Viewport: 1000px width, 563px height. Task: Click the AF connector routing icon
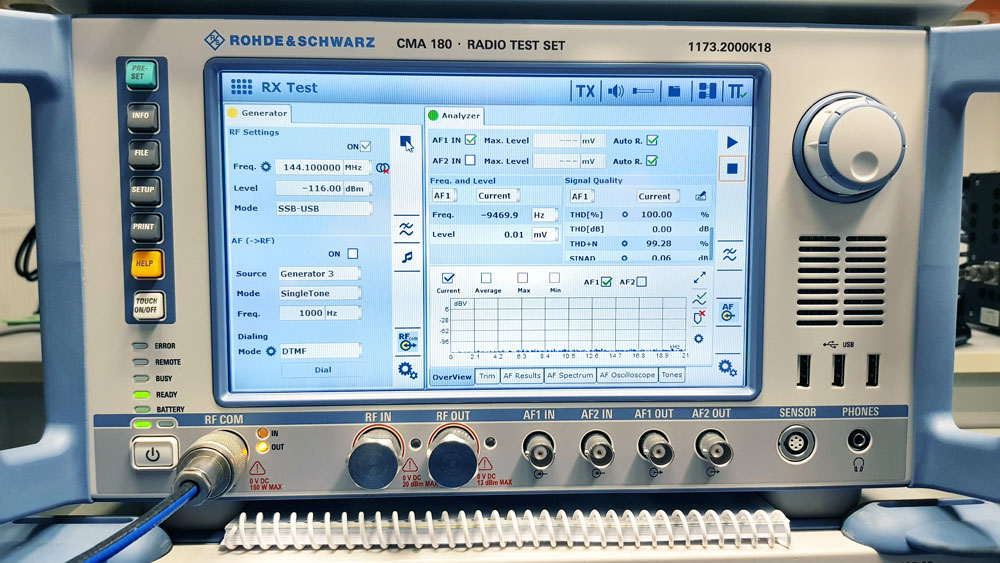[728, 312]
